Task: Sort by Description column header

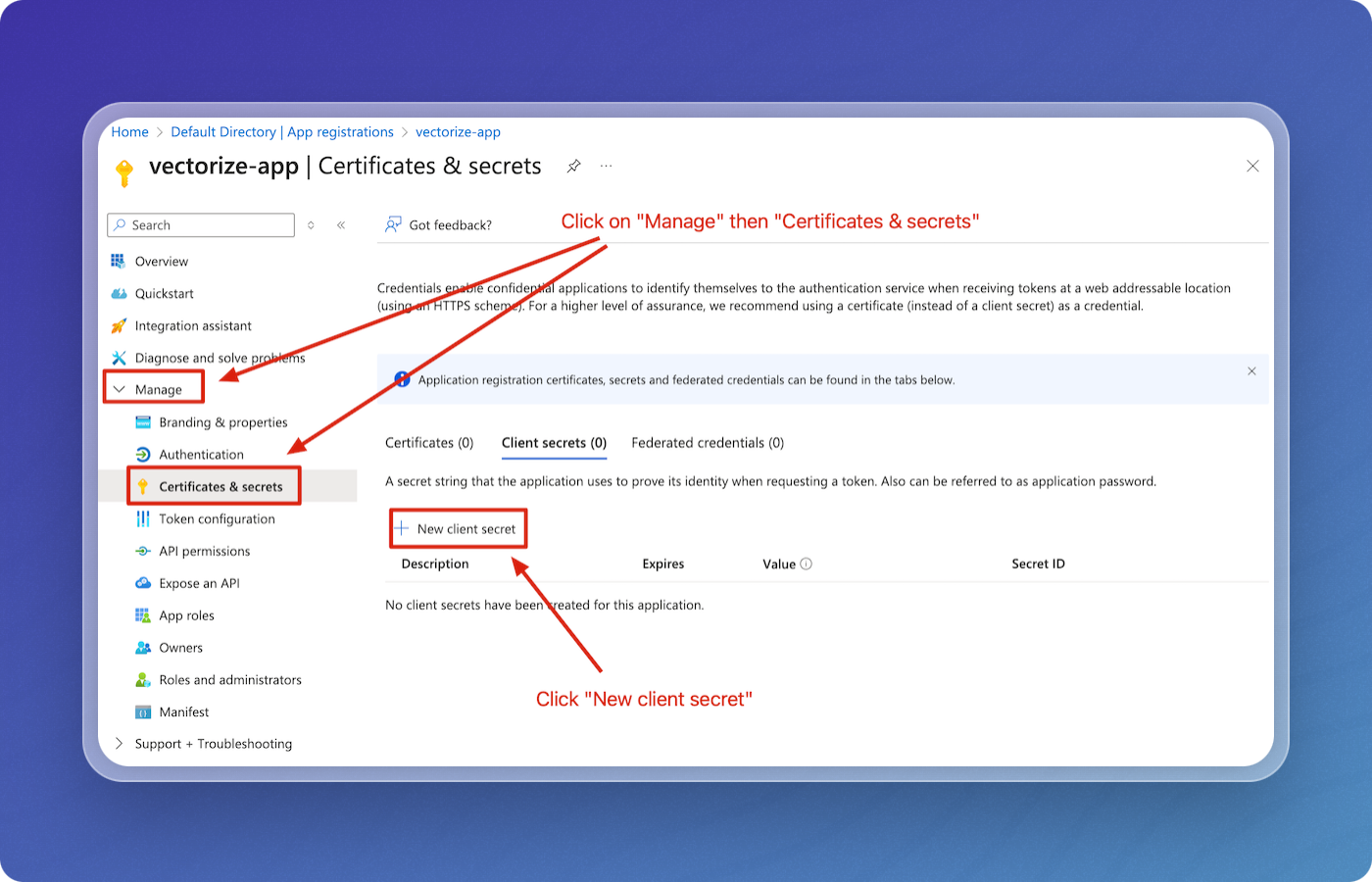Action: pyautogui.click(x=435, y=564)
